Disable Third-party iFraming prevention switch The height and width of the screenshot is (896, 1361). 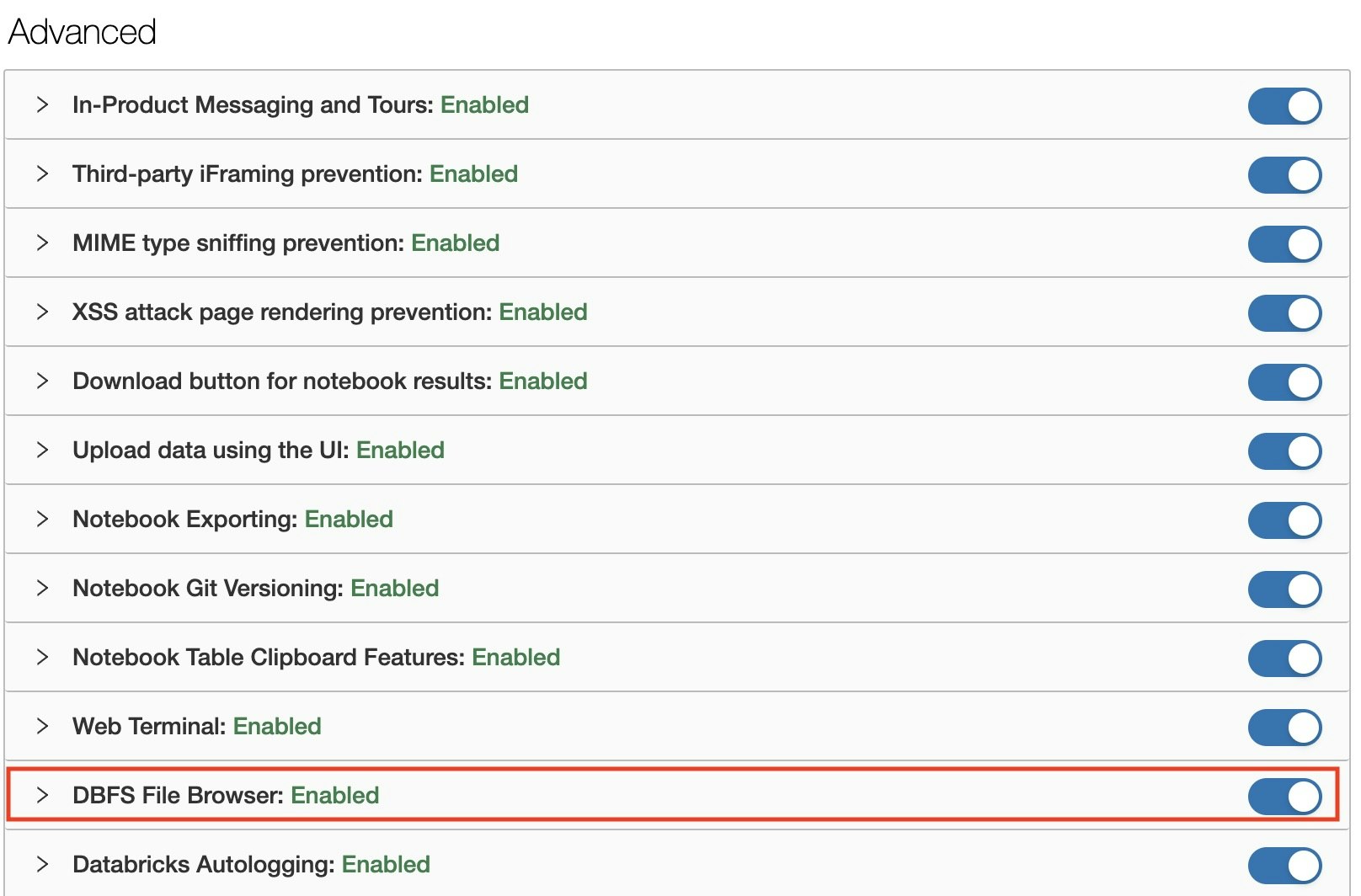point(1284,175)
